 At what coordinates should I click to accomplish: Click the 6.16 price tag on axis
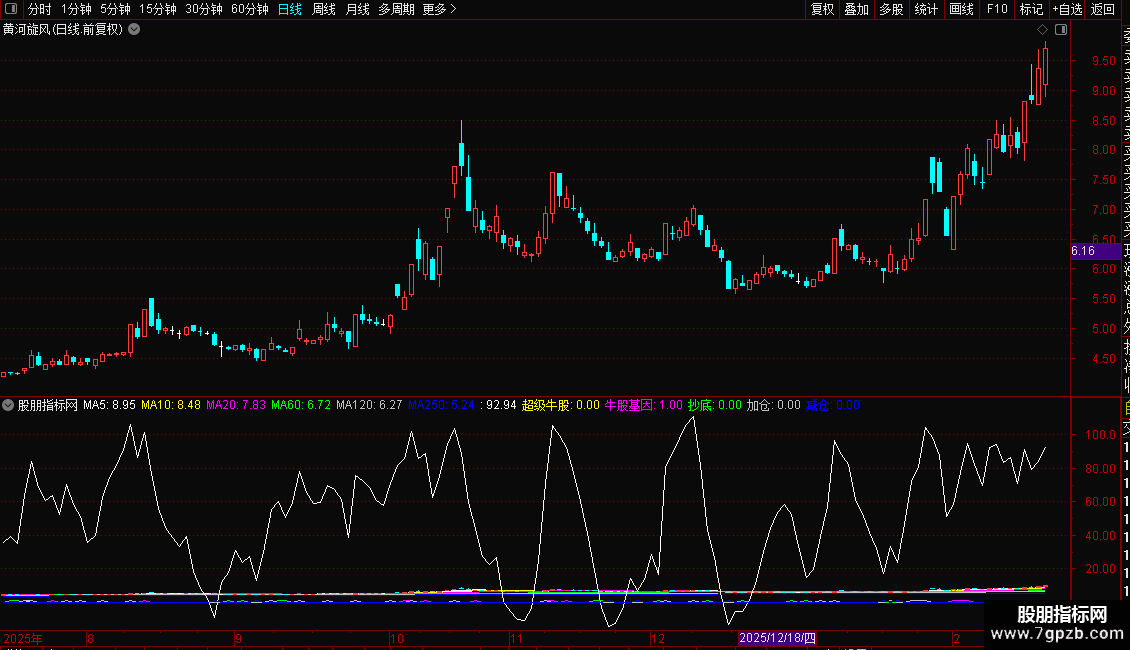click(x=1095, y=251)
